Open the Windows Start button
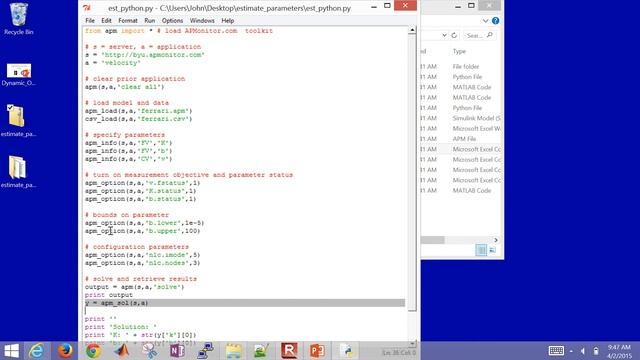Image resolution: width=640 pixels, height=360 pixels. point(11,351)
